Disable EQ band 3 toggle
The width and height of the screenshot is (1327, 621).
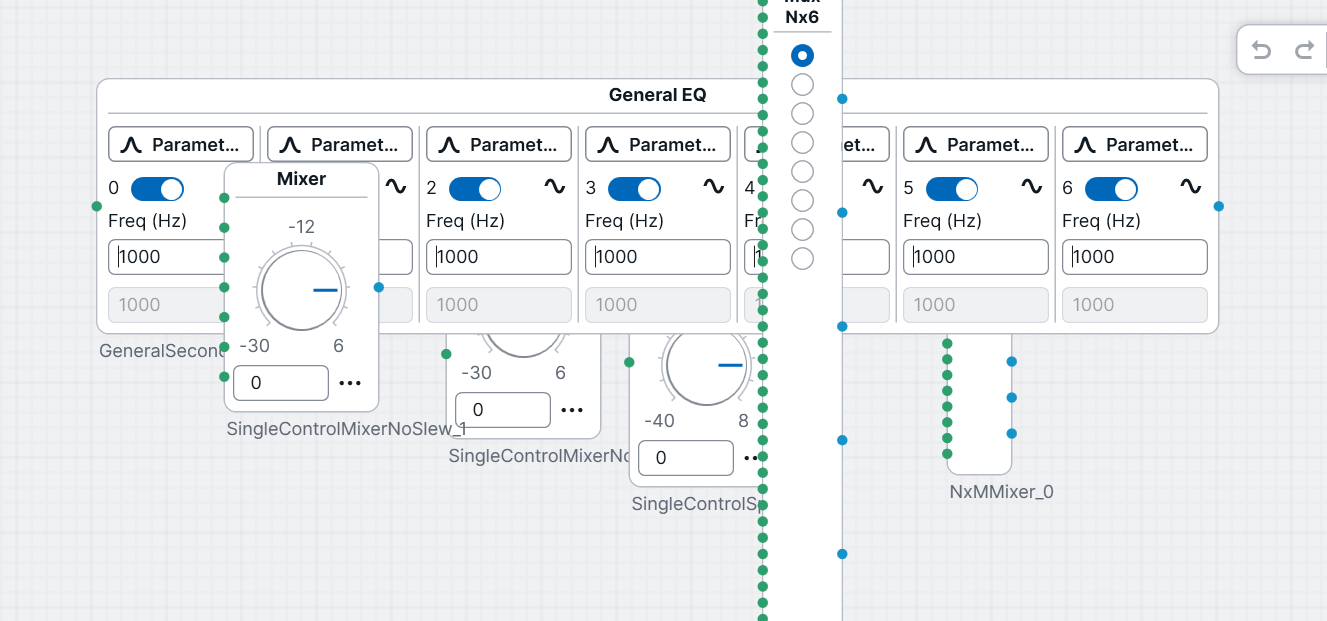634,189
